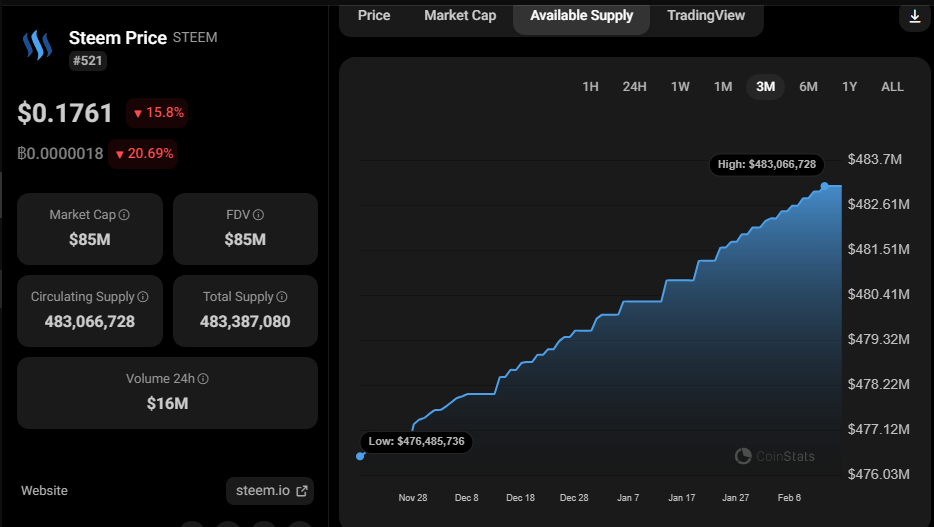
Task: Click the Nov 28 date label
Action: point(413,498)
